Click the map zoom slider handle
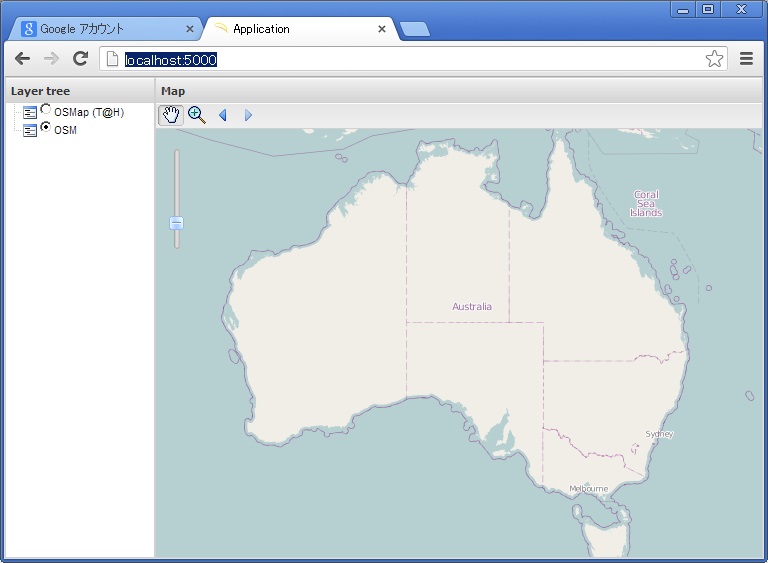768x563 pixels. coord(177,223)
